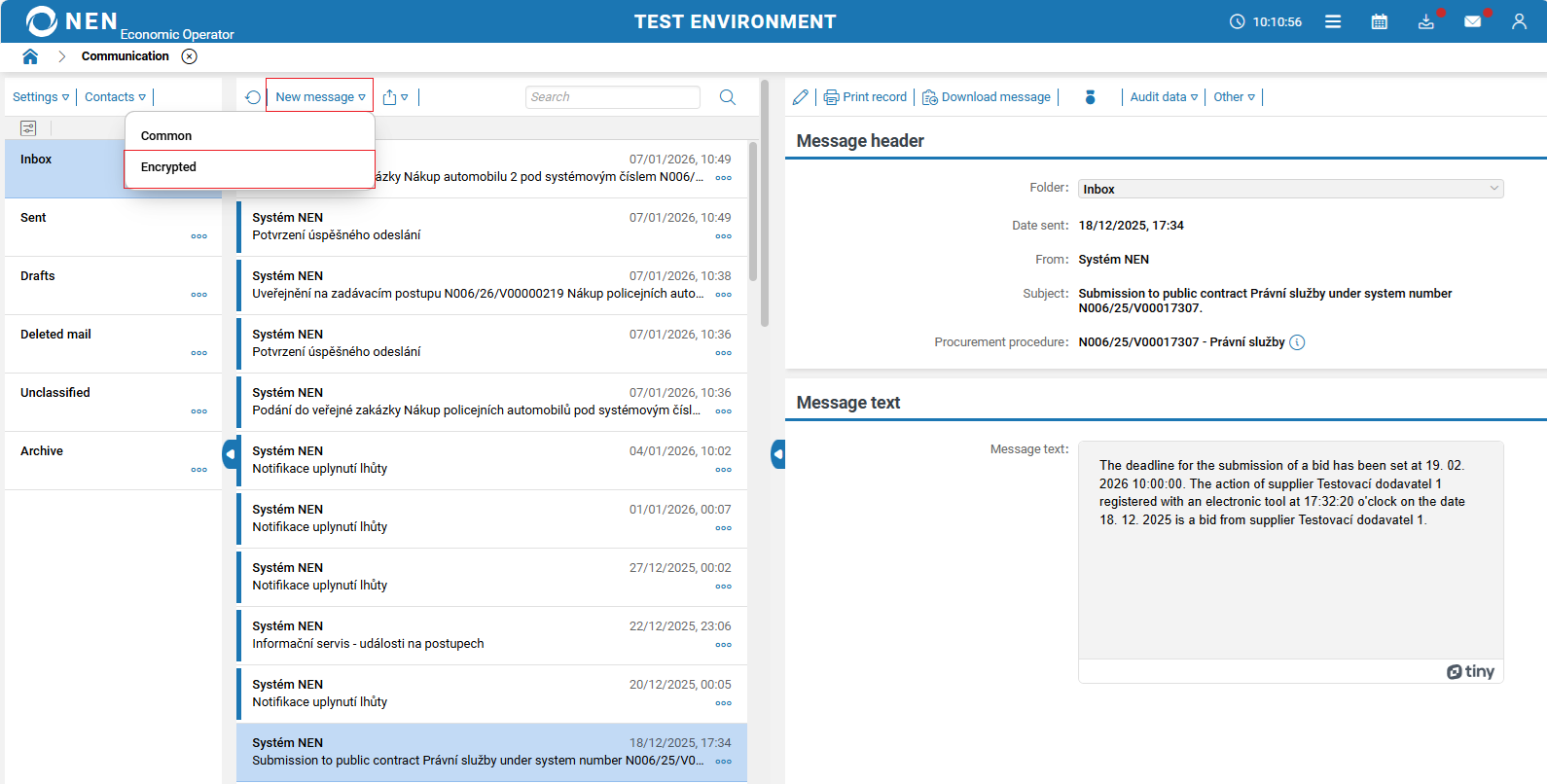The height and width of the screenshot is (784, 1547).
Task: Open options dots for 22/12/2025 23:06 message
Action: pyautogui.click(x=724, y=645)
